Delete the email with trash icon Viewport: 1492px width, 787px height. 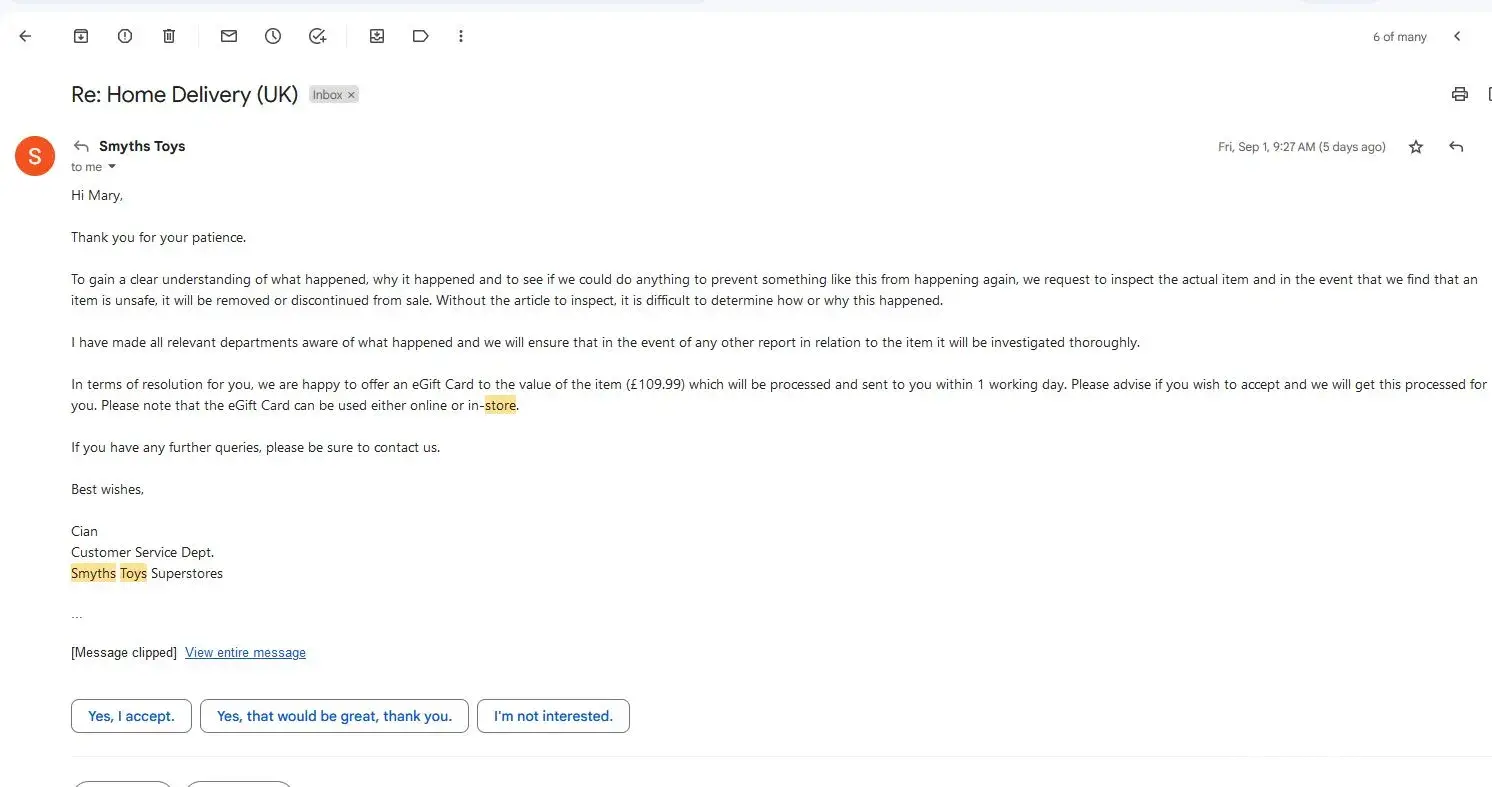[x=169, y=36]
